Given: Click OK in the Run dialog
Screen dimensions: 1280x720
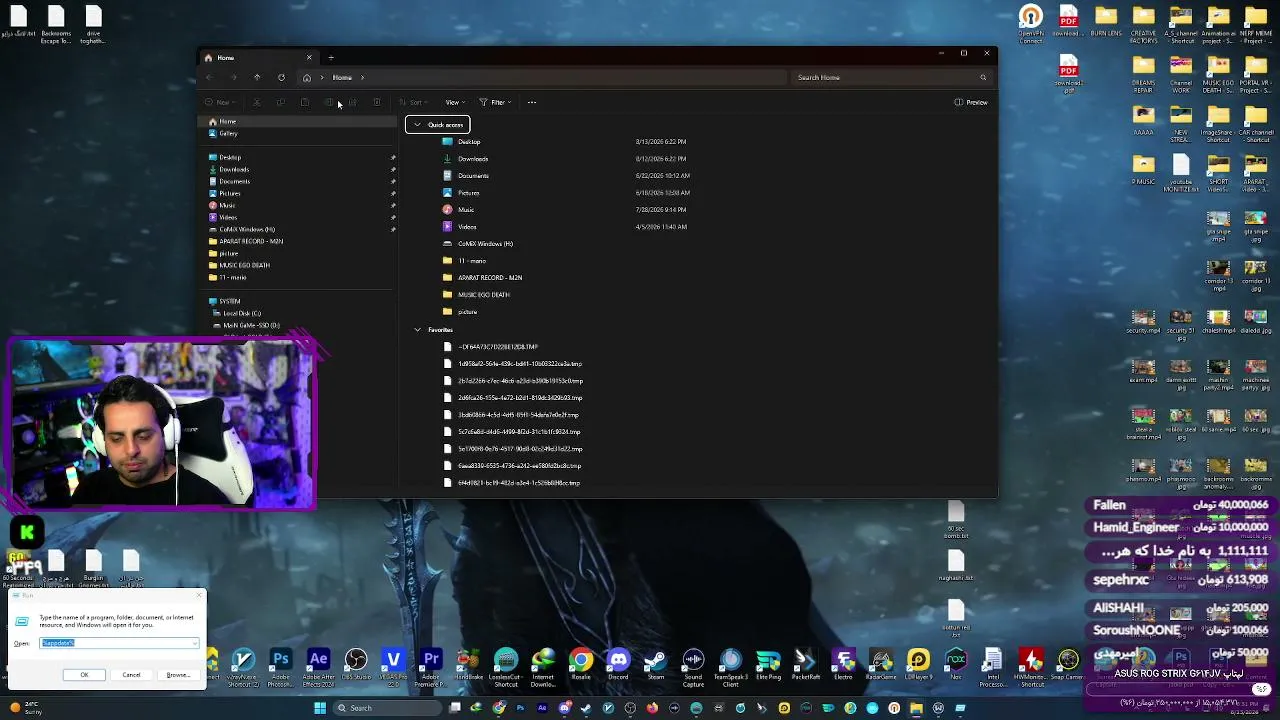Looking at the screenshot, I should [85, 675].
